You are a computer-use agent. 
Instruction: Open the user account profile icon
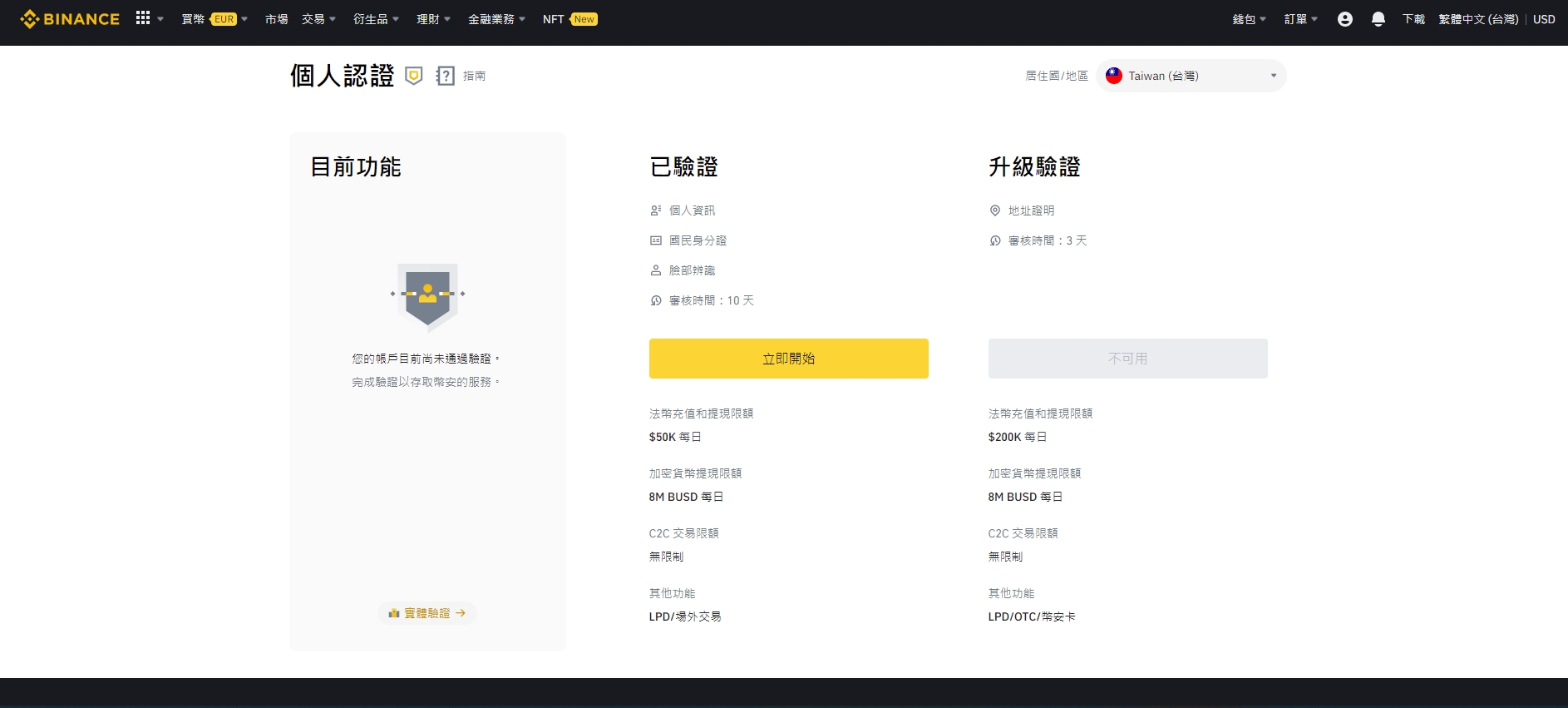1345,19
